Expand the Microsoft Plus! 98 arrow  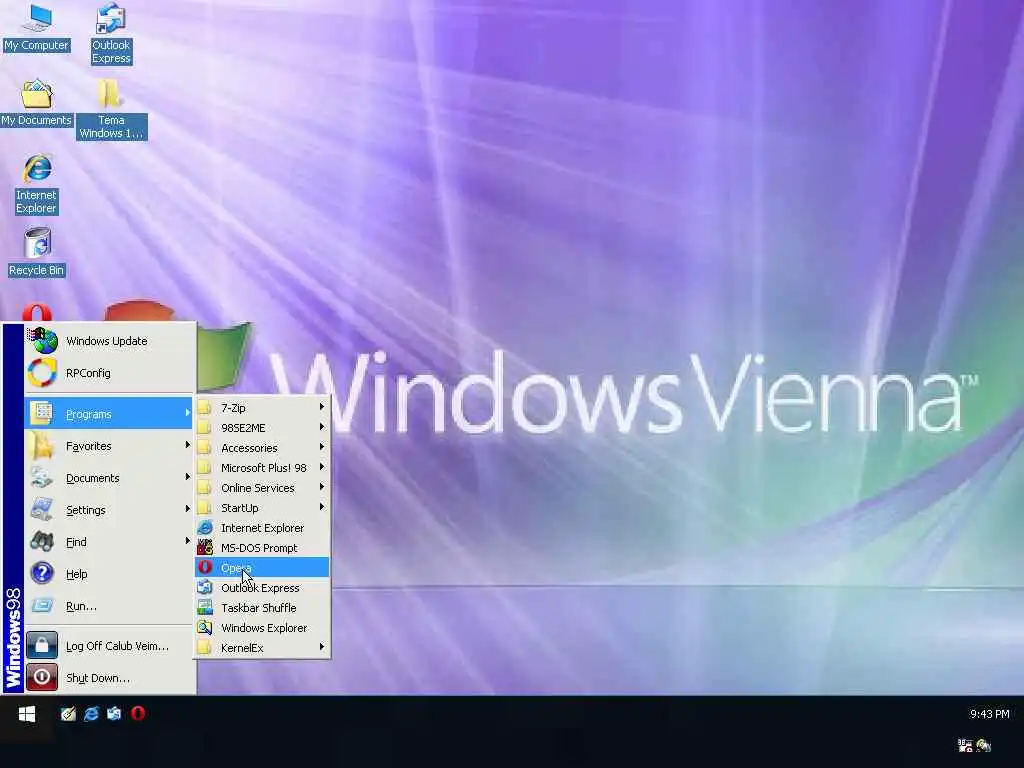pos(322,468)
